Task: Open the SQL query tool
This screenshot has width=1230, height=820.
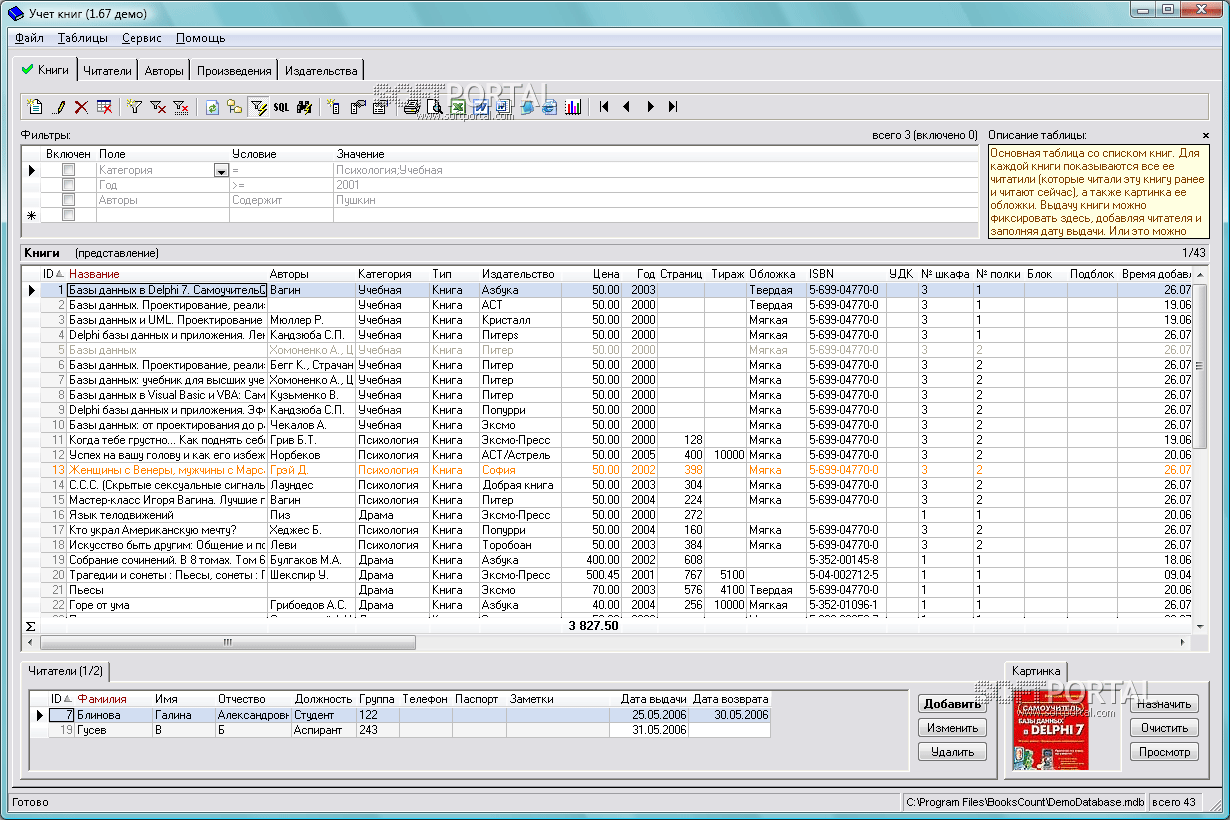Action: click(x=281, y=107)
